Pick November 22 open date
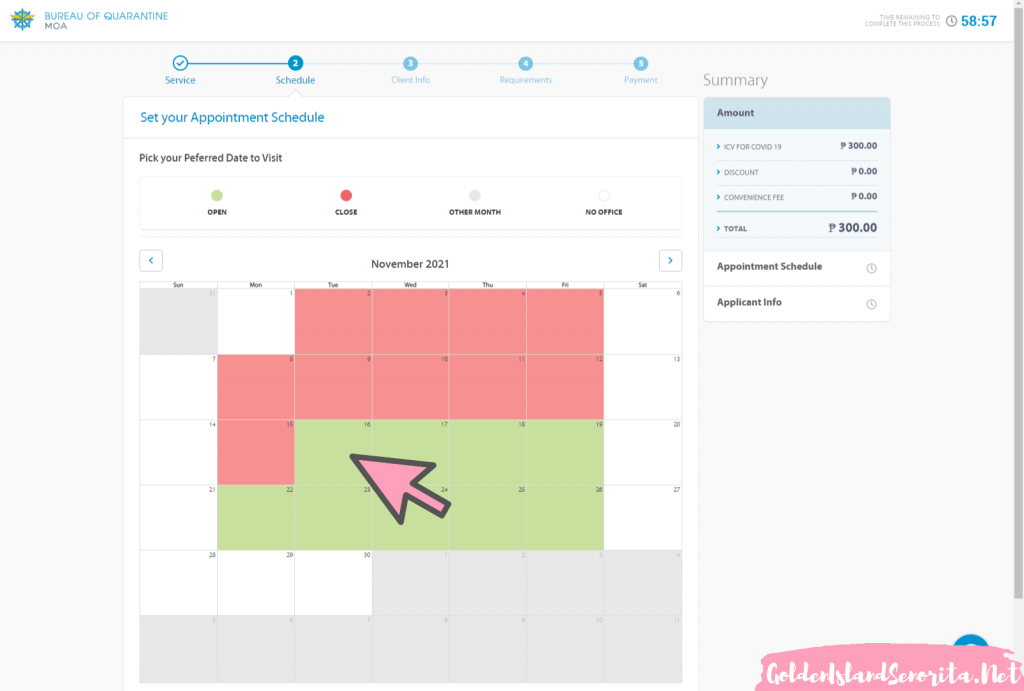This screenshot has height=691, width=1024. coord(255,518)
